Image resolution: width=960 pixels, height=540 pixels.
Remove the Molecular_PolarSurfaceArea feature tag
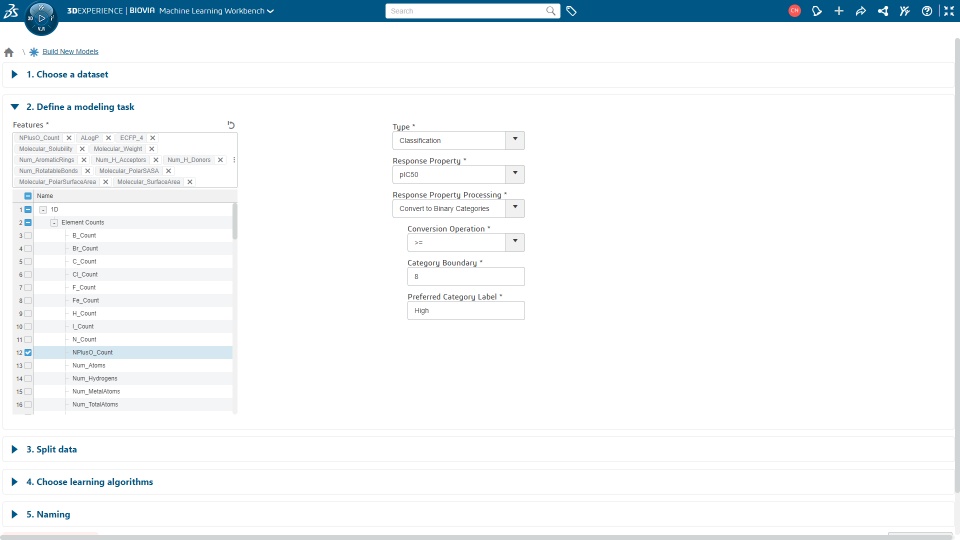[x=105, y=182]
